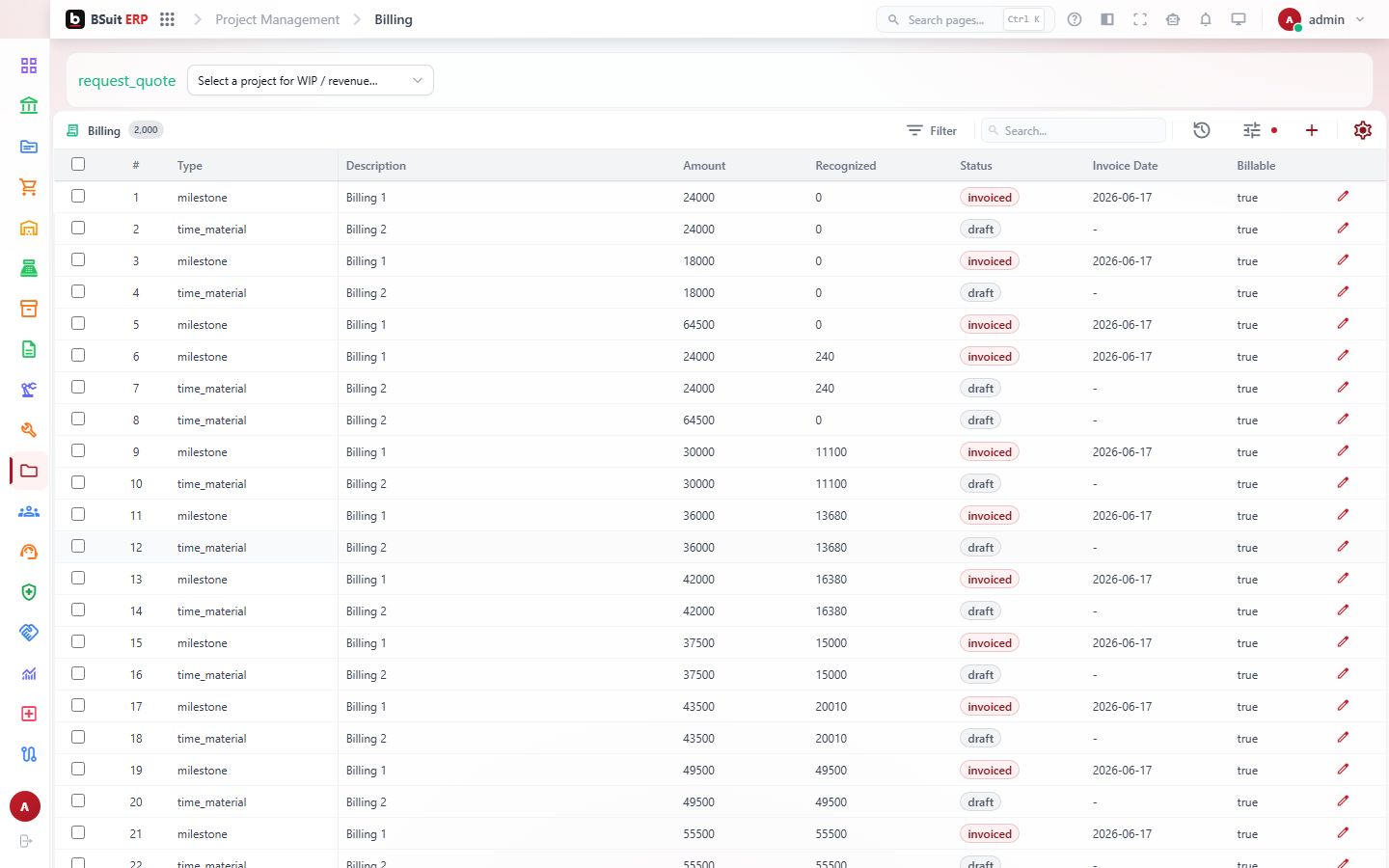Click the Filter button

[x=932, y=130]
